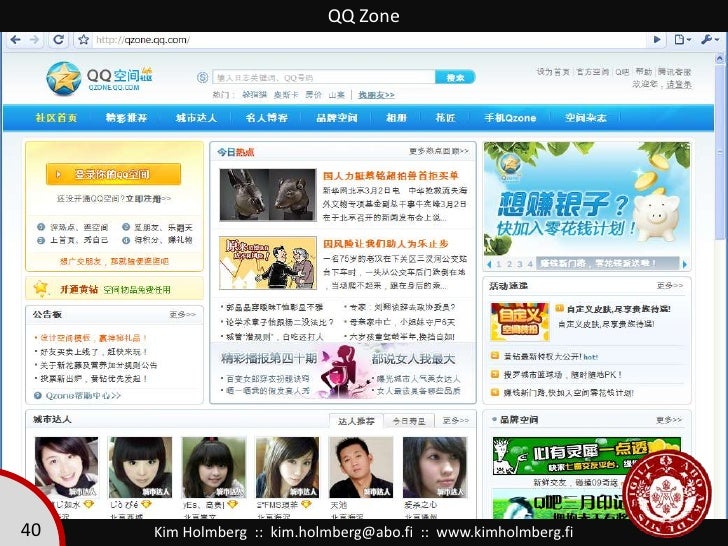Click the green 心有灵犀一点透 brand banner
The width and height of the screenshot is (728, 546).
pos(586,456)
